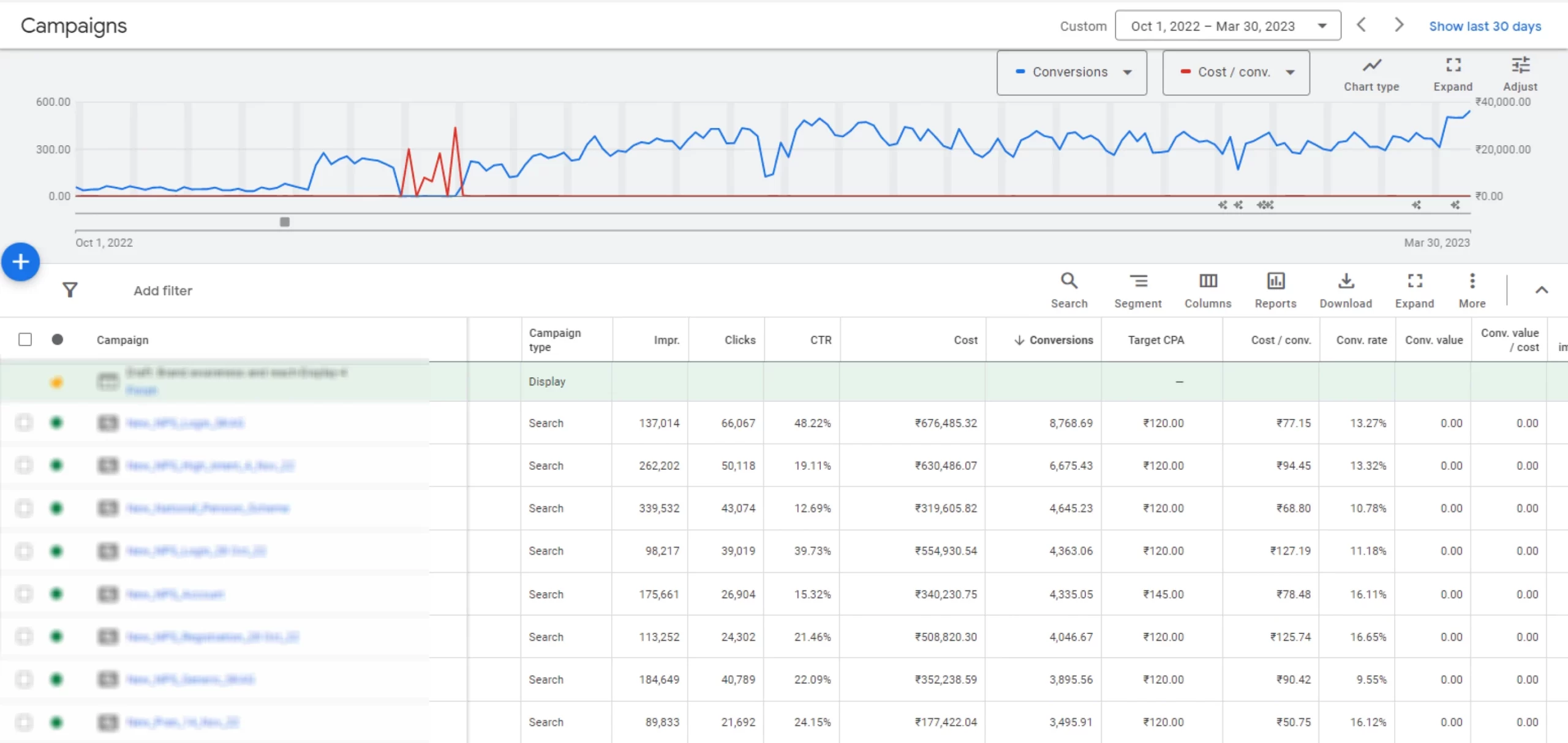
Task: Open the Columns modifier icon
Action: pos(1208,281)
